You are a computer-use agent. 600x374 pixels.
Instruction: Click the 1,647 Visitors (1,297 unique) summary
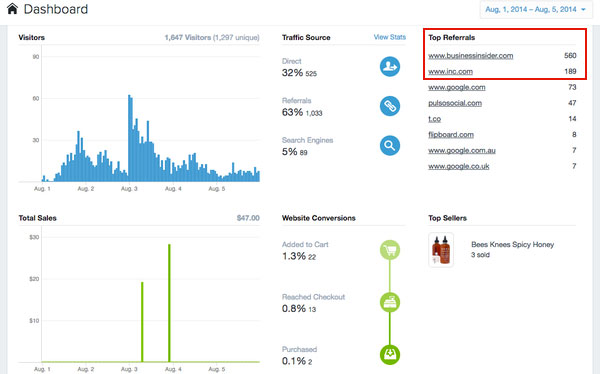pos(212,38)
